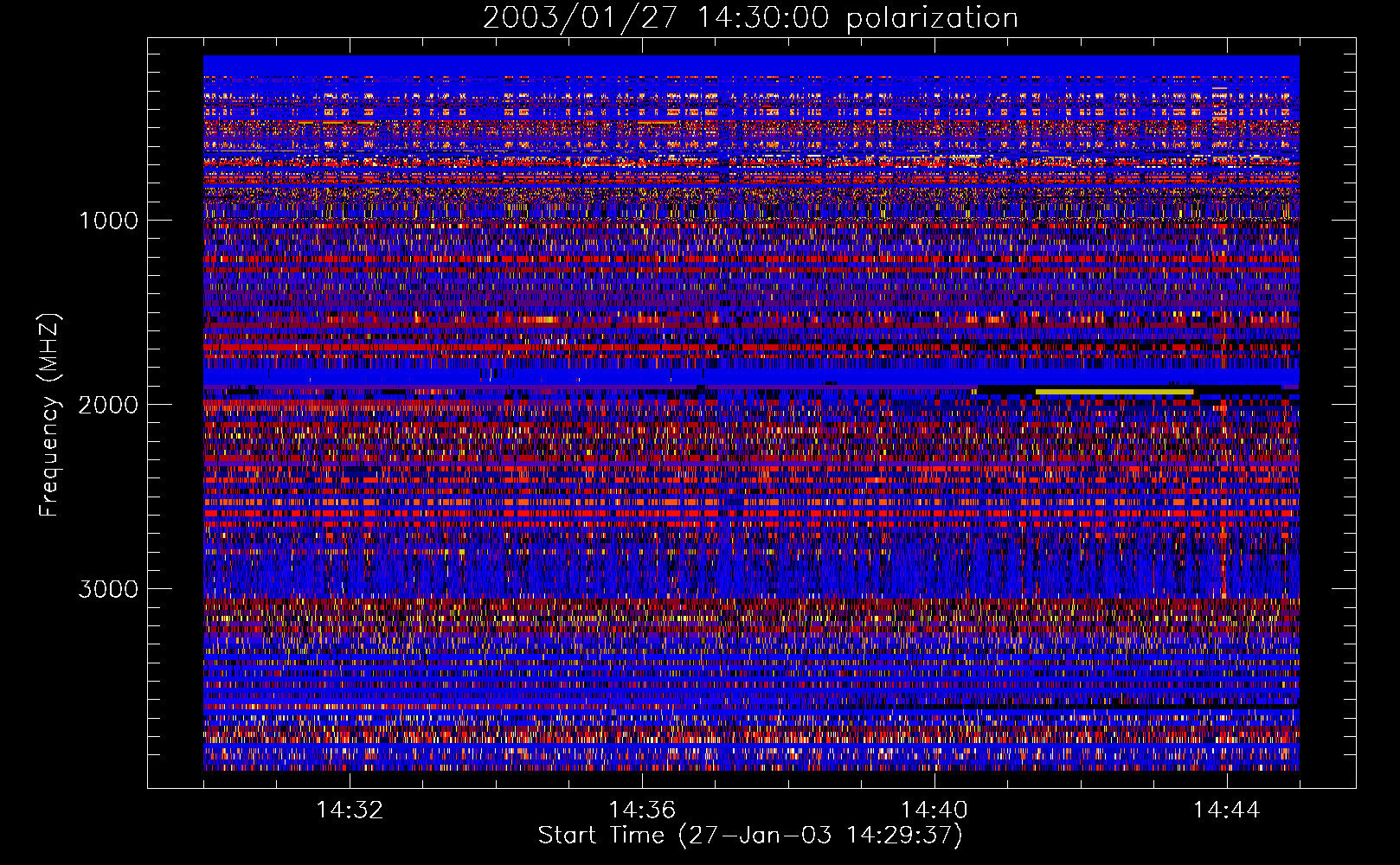1400x865 pixels.
Task: Click the plot title '2003/01/27 14:30:00 polarization'
Action: [x=750, y=18]
